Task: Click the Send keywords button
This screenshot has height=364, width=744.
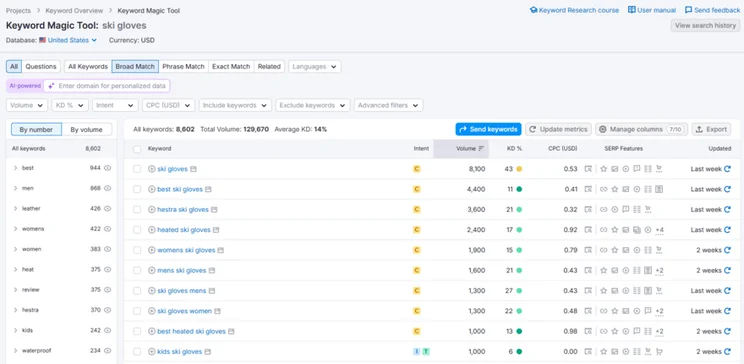Action: tap(488, 129)
